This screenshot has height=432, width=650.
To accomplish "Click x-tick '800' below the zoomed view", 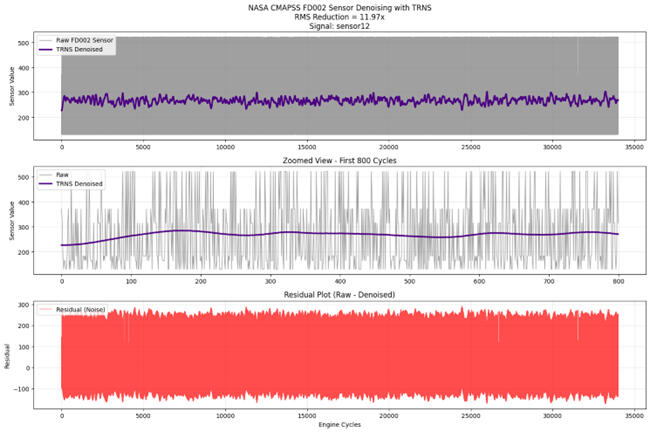I will pyautogui.click(x=618, y=281).
